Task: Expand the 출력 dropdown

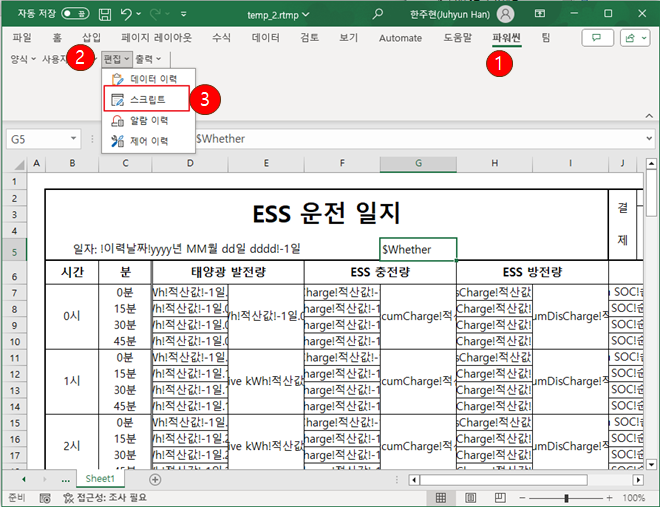Action: tap(151, 59)
